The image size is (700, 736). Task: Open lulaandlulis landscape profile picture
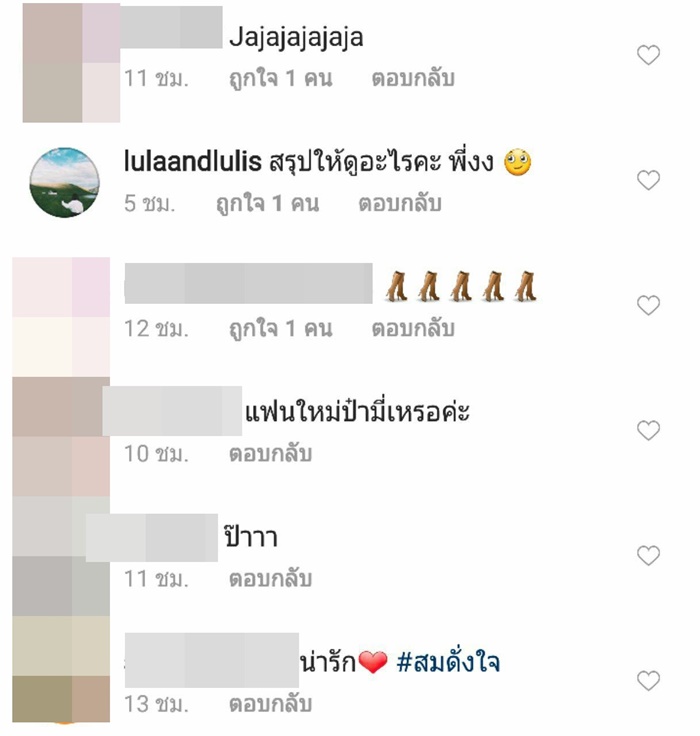(x=64, y=182)
